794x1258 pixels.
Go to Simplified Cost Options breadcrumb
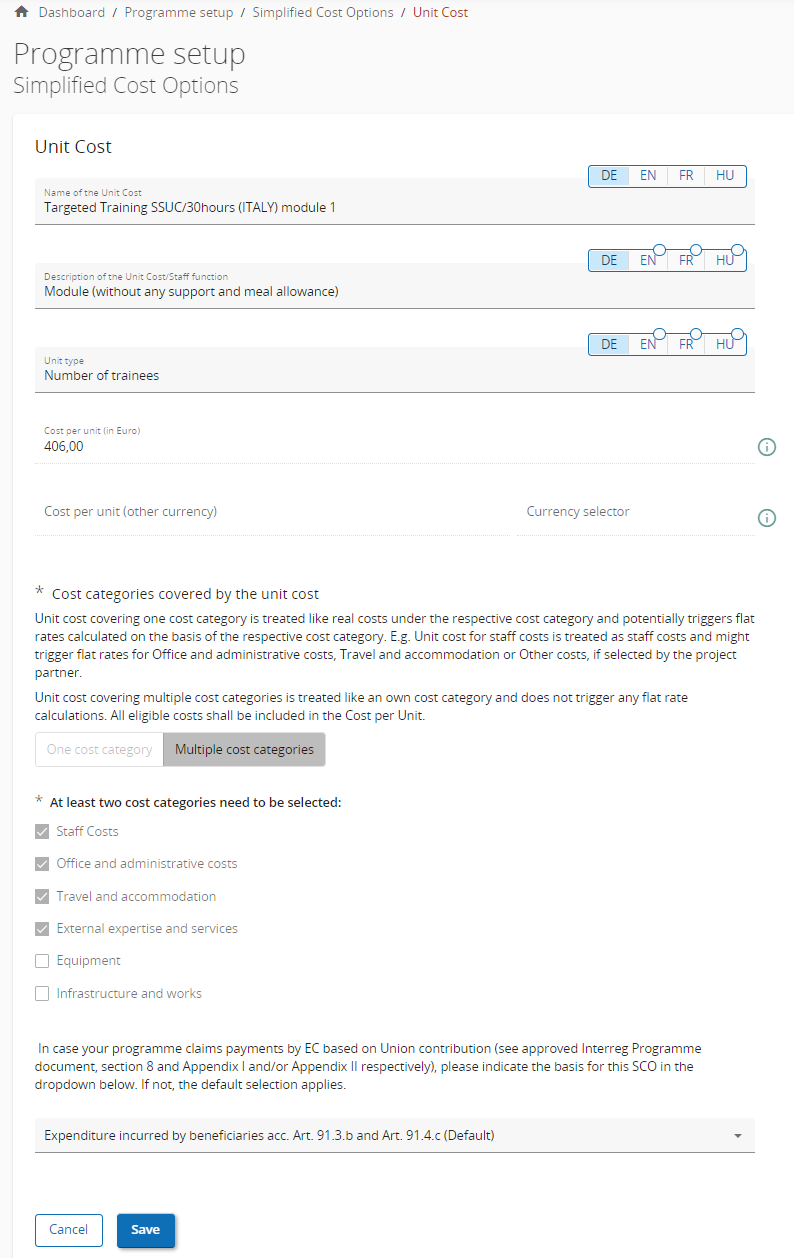pos(323,13)
